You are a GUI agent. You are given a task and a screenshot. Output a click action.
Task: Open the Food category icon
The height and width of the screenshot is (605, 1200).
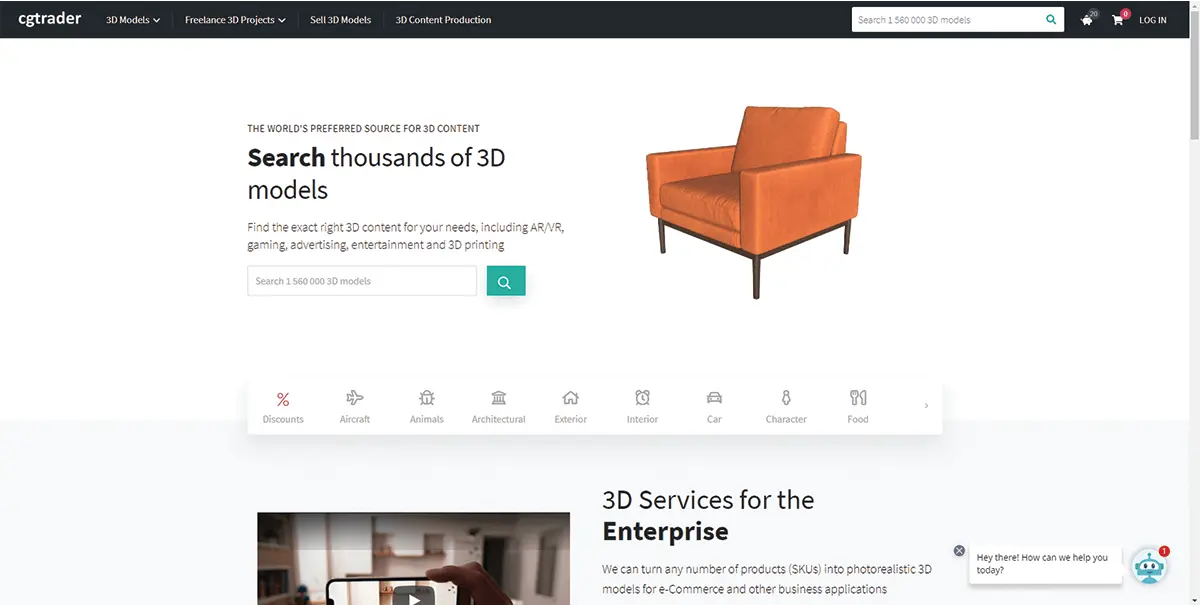coord(858,398)
